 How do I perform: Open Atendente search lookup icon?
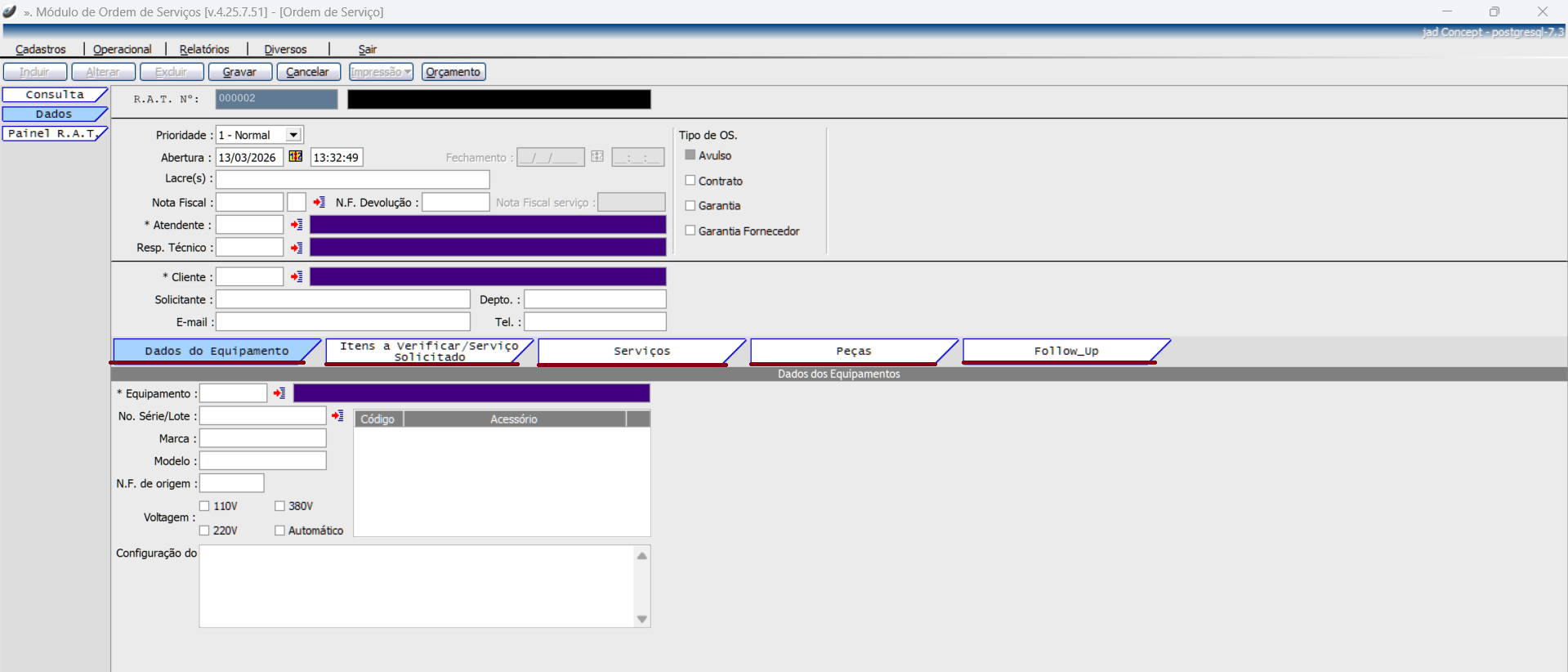tap(297, 225)
